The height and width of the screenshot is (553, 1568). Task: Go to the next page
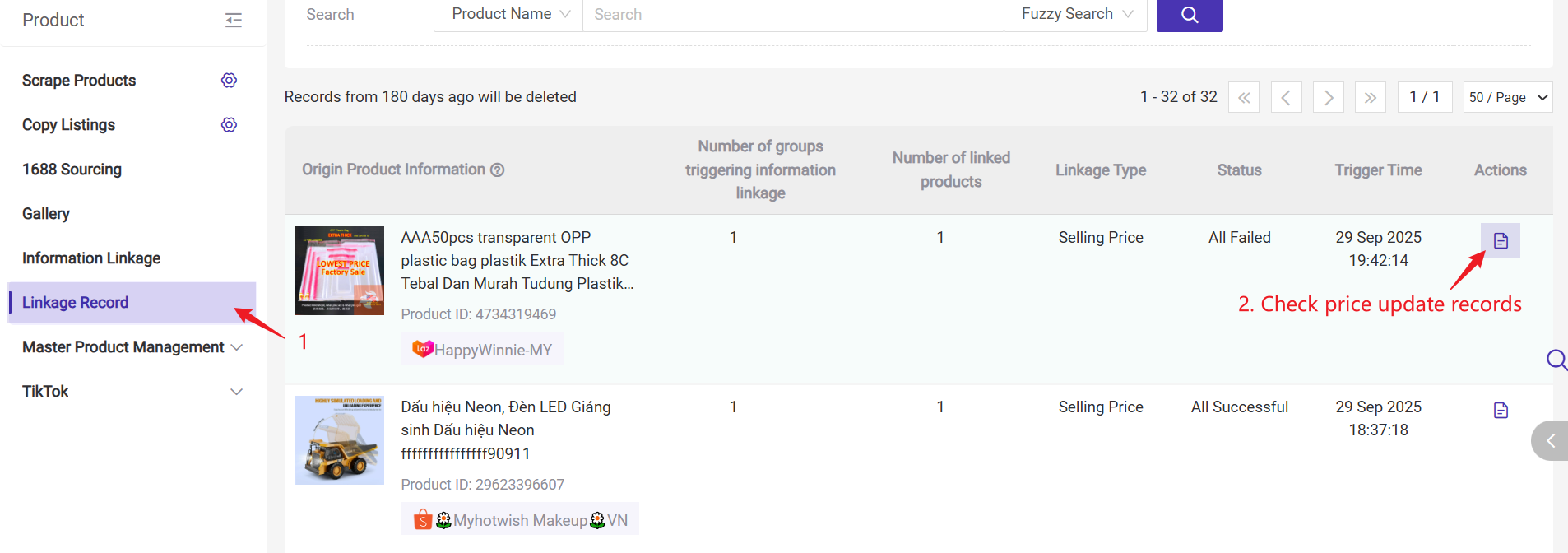(x=1328, y=98)
